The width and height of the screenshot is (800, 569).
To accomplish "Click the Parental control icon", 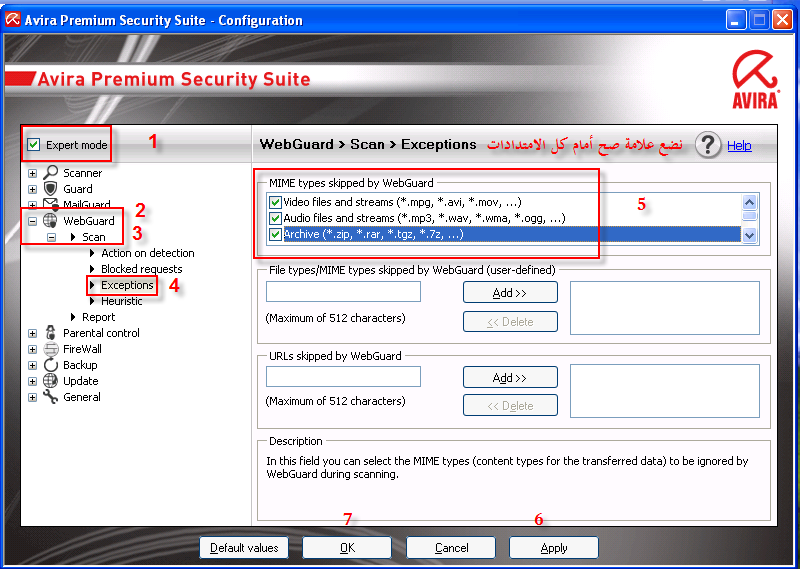I will [x=51, y=333].
